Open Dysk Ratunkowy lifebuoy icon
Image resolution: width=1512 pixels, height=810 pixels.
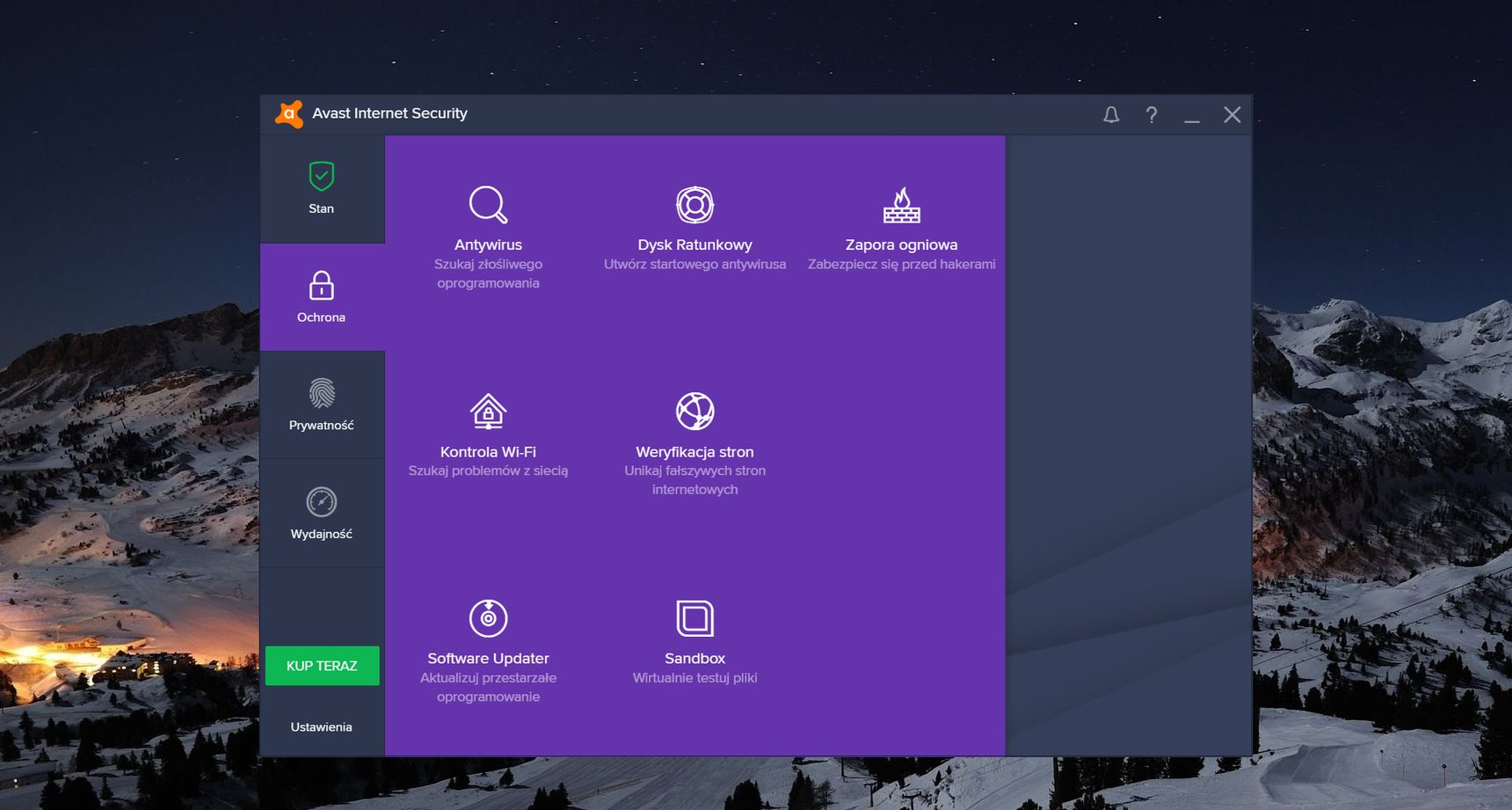coord(694,204)
